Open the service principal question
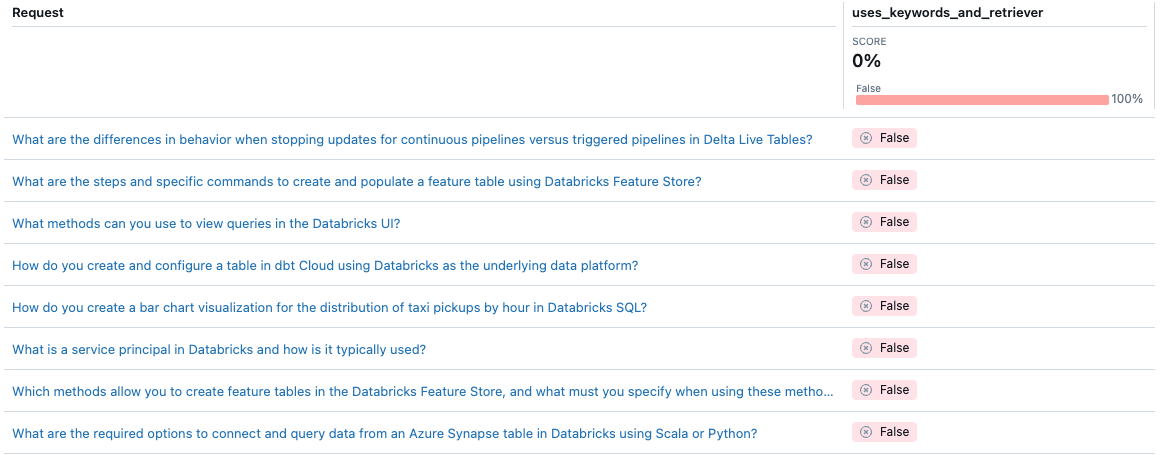The image size is (1160, 455). pos(219,350)
